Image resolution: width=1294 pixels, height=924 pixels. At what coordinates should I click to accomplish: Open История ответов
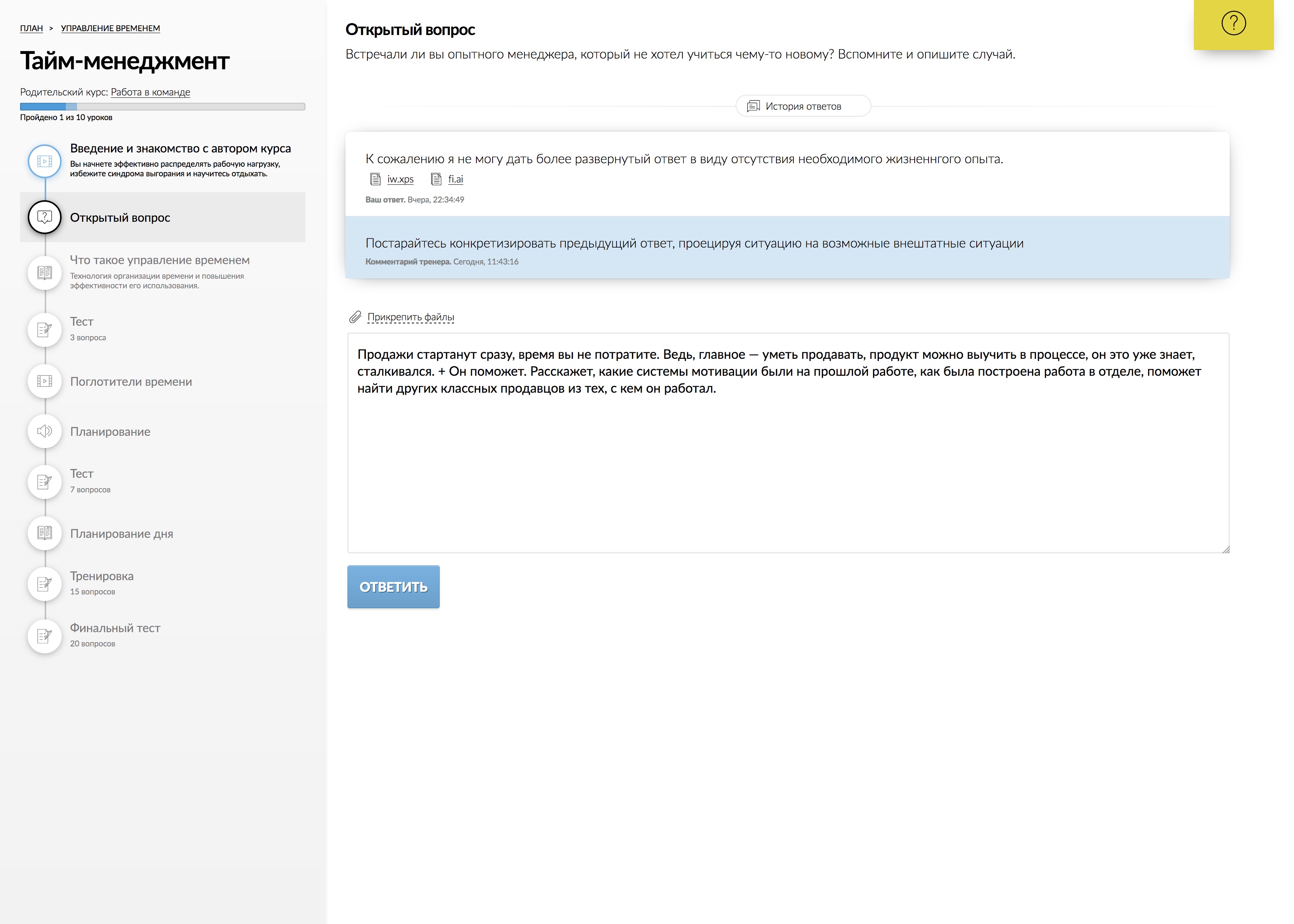click(802, 106)
